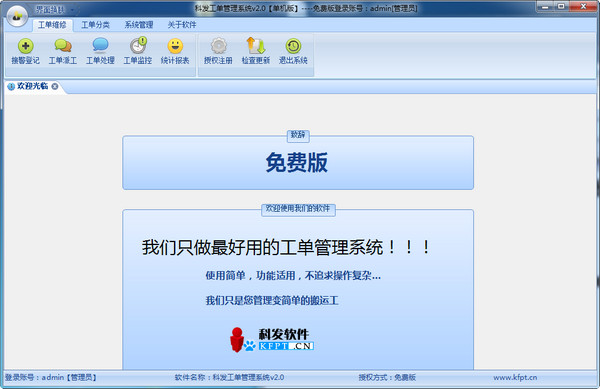Click the round application orb button
This screenshot has width=600, height=389.
[x=17, y=16]
